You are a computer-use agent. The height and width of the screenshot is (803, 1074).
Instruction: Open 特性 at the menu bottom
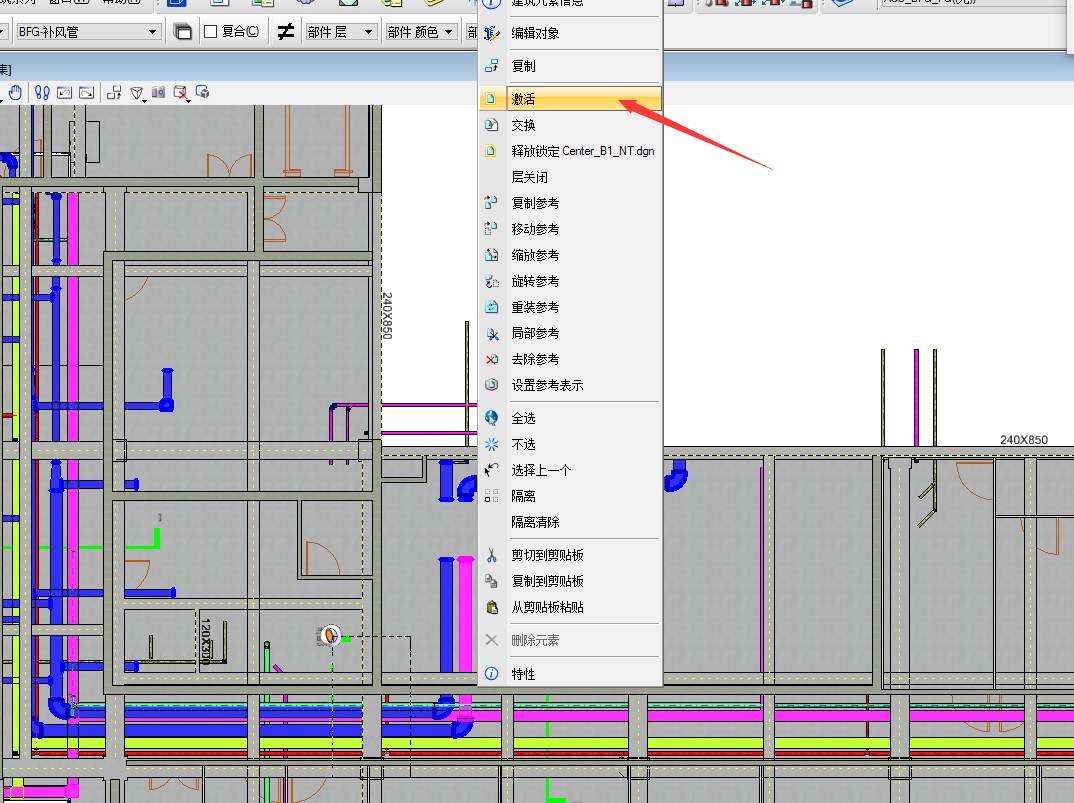pyautogui.click(x=523, y=674)
